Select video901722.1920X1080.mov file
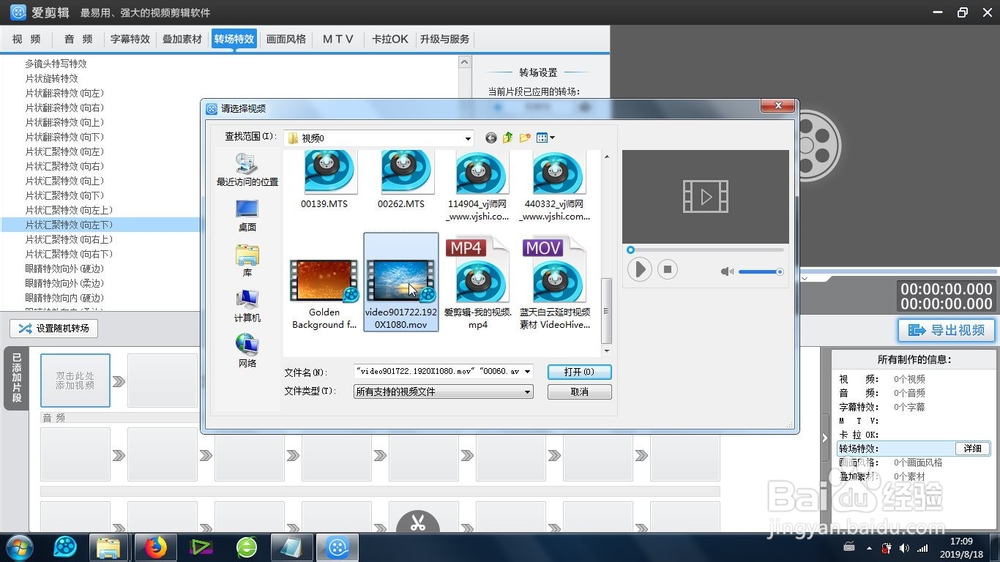The height and width of the screenshot is (562, 1000). 401,282
